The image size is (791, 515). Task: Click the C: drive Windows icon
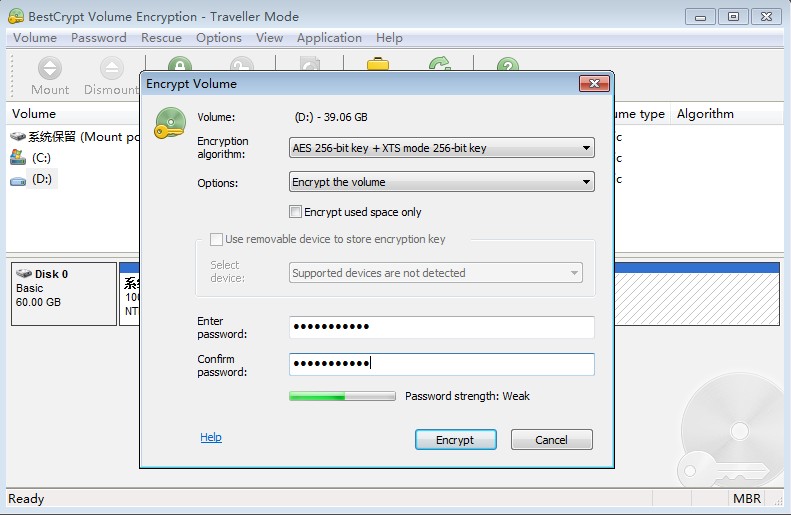coord(18,157)
